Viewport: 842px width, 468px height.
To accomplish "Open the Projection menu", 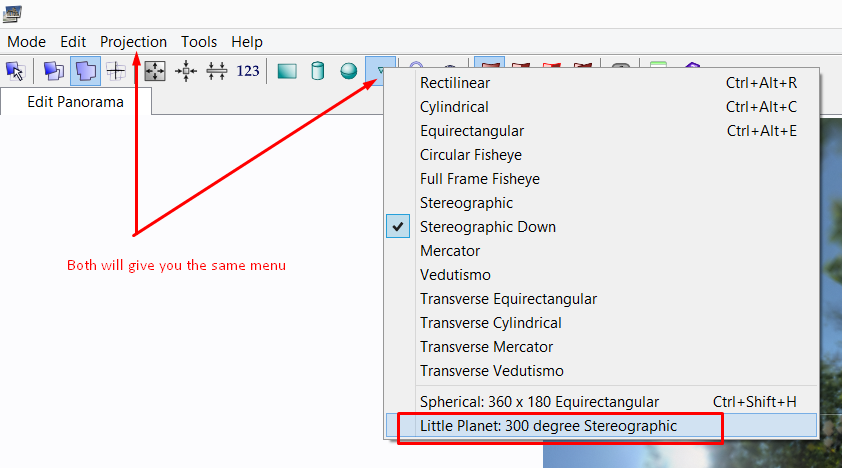I will point(133,42).
